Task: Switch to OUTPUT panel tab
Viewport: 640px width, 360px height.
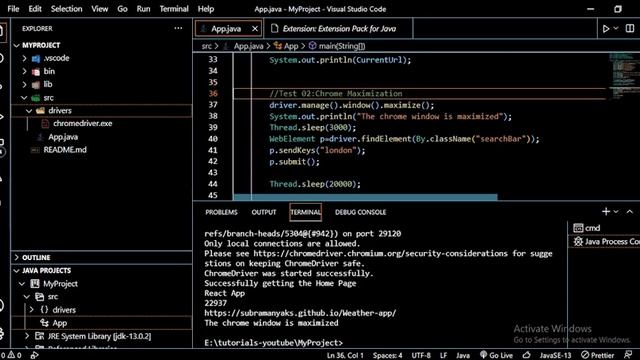Action: (264, 212)
